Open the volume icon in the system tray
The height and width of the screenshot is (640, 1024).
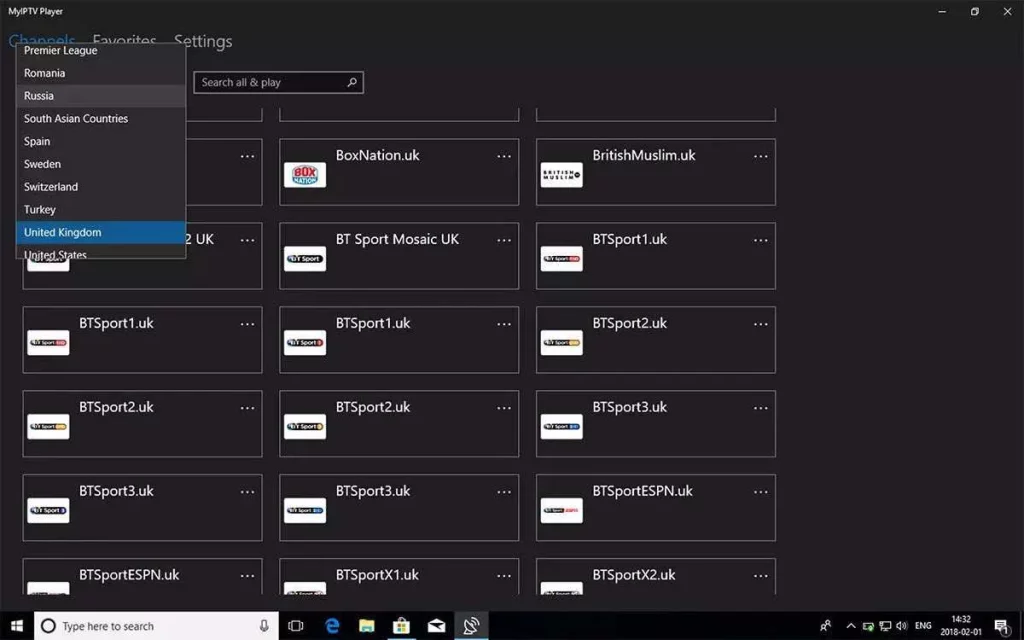901,625
